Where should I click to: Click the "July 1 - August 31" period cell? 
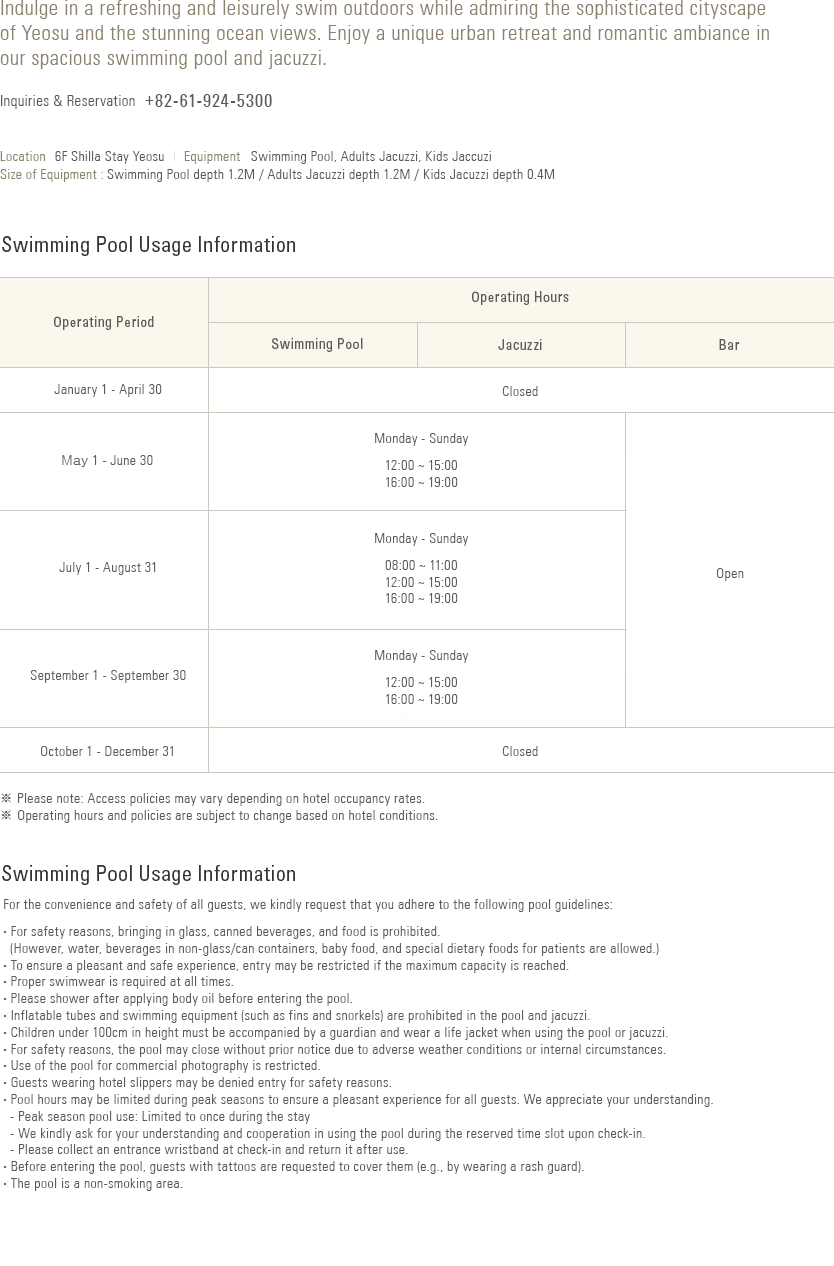[x=107, y=568]
